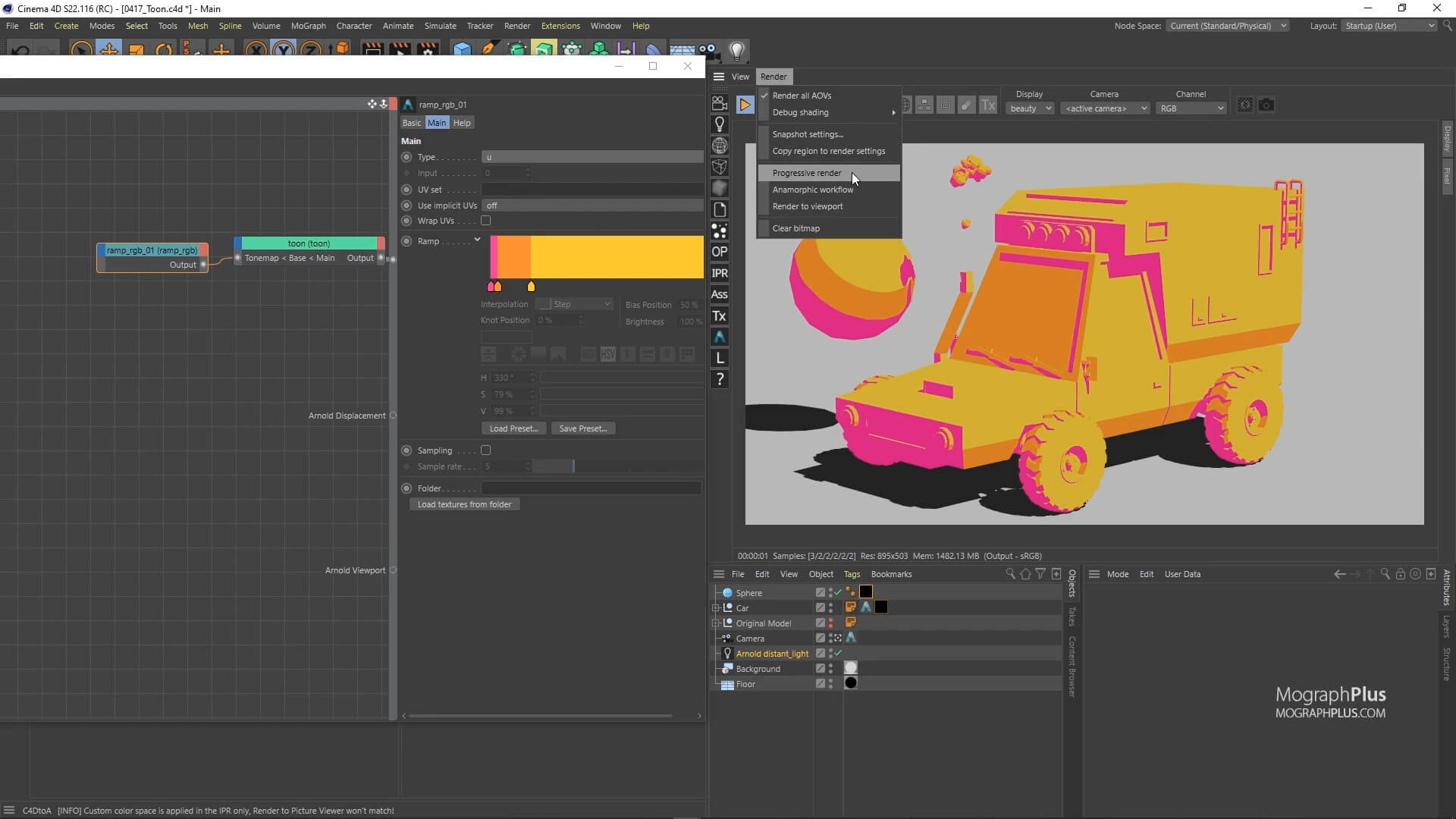Open the beauty Display dropdown
The height and width of the screenshot is (819, 1456).
[1029, 108]
